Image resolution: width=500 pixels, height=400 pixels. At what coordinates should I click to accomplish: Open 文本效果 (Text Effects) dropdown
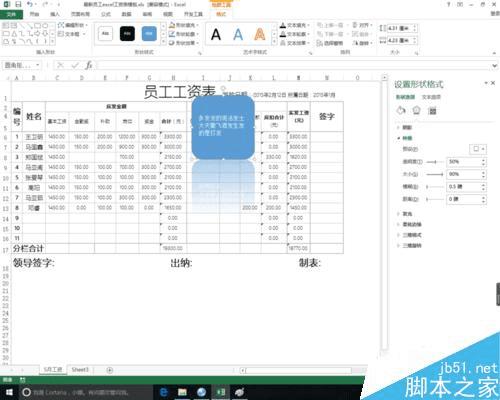pos(295,43)
